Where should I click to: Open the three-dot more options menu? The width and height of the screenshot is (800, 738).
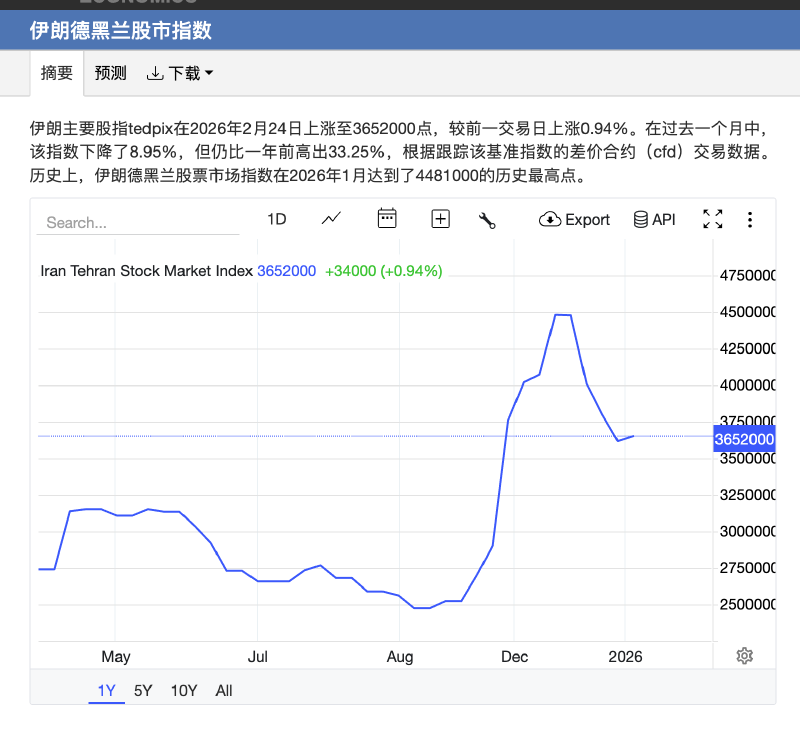point(750,219)
